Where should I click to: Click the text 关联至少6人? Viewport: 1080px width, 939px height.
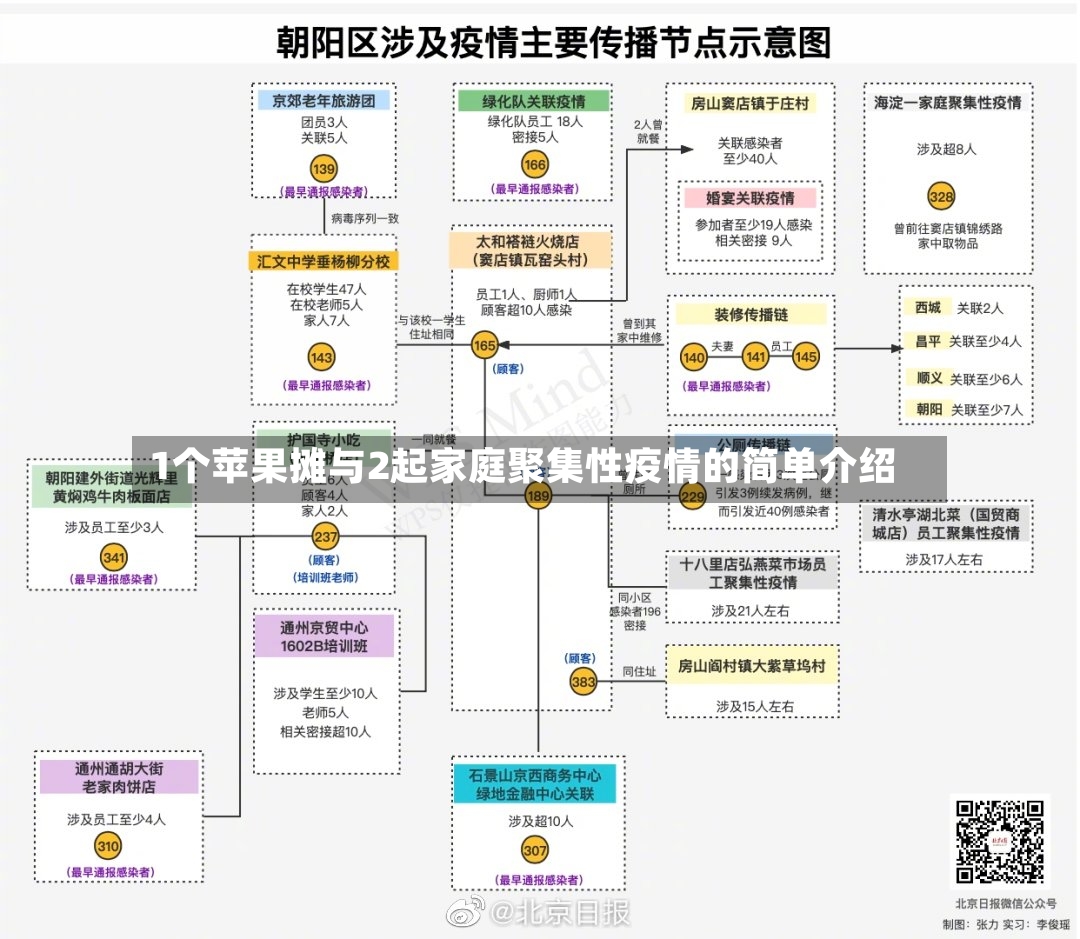point(986,379)
